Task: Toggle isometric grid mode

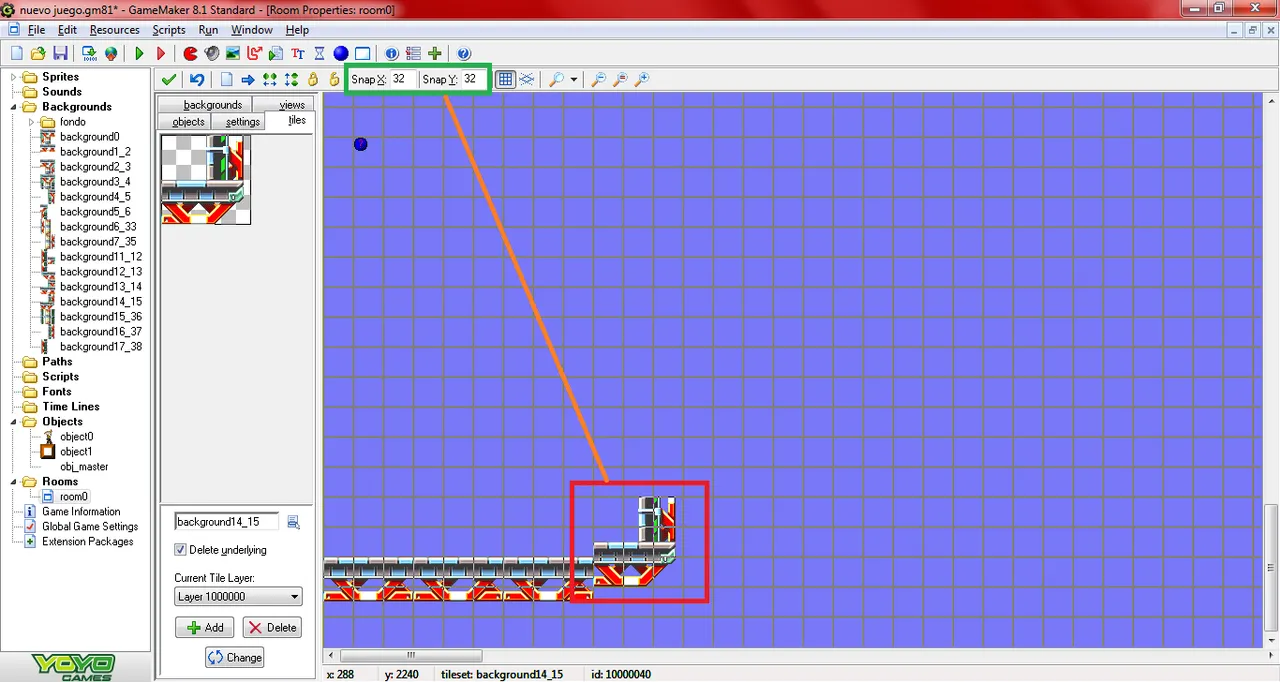Action: [527, 79]
